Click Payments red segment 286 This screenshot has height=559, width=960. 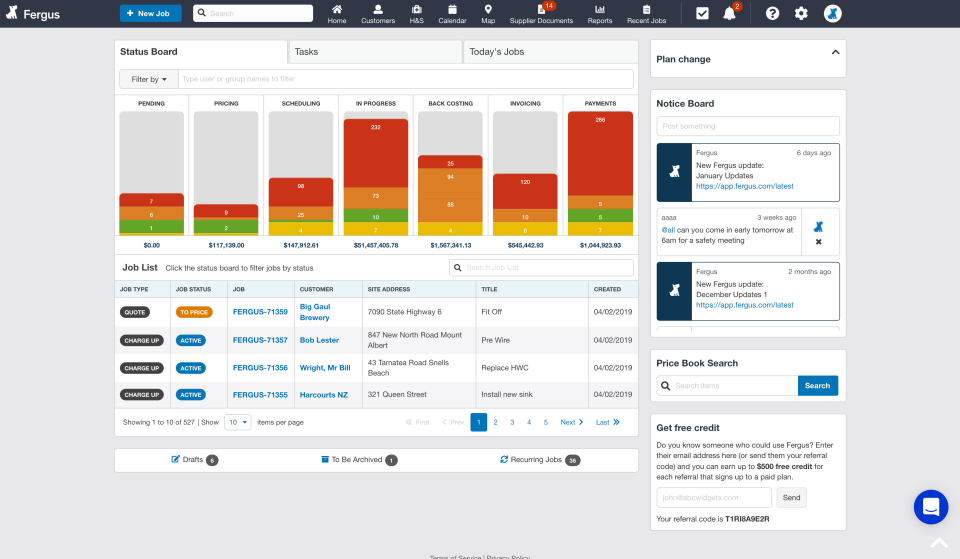(600, 154)
